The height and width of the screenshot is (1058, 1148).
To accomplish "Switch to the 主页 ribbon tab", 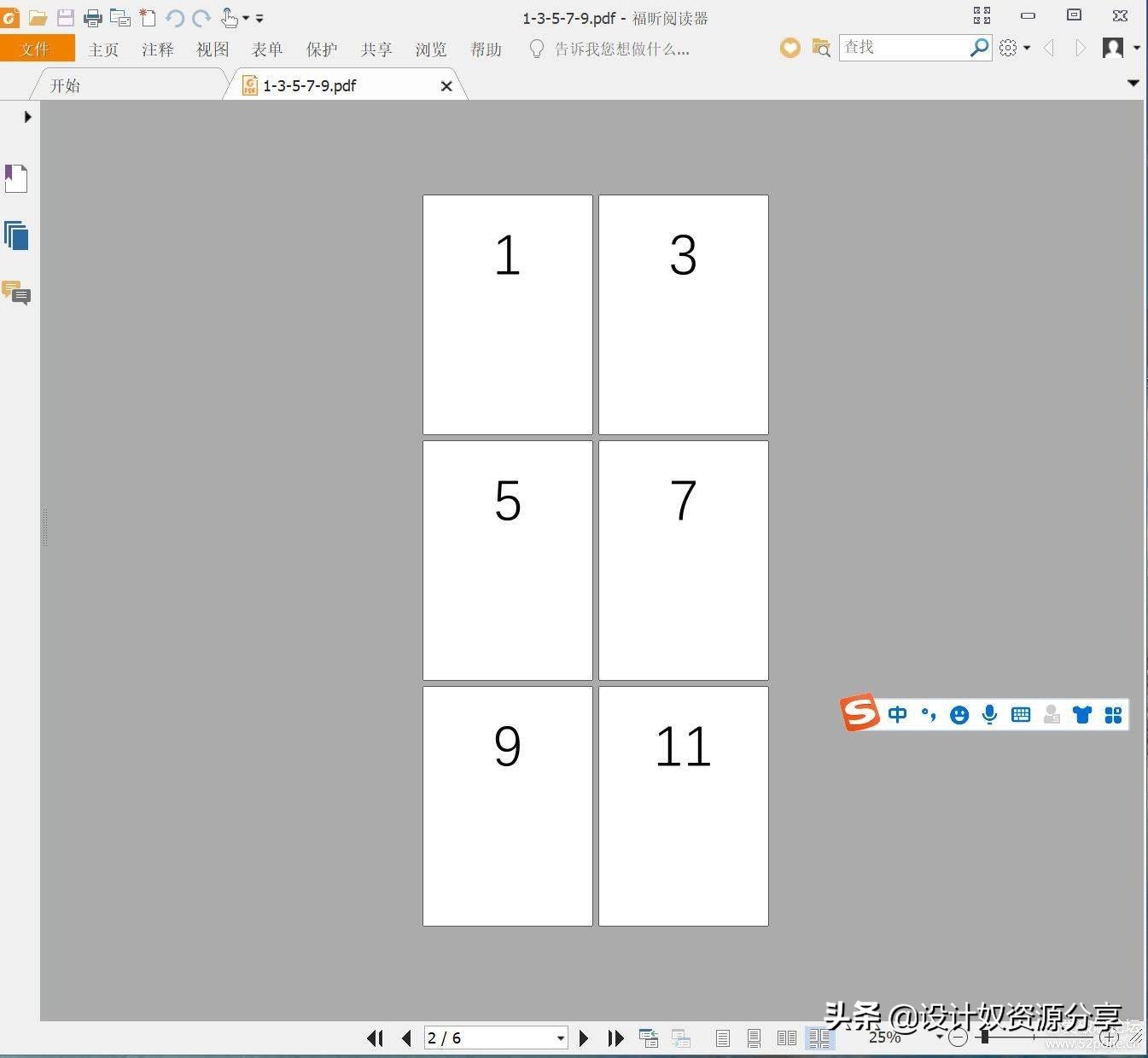I will [103, 49].
